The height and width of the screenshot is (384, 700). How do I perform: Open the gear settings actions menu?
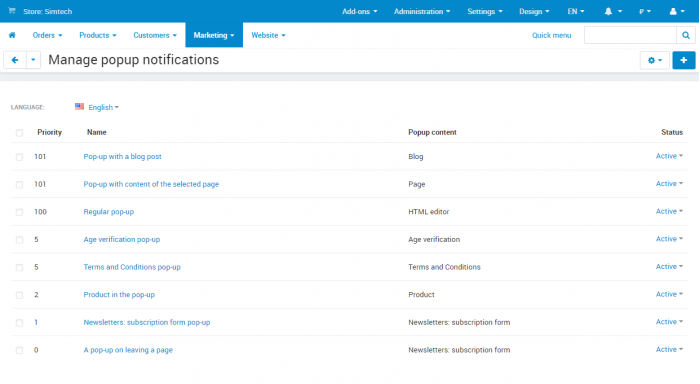[654, 60]
